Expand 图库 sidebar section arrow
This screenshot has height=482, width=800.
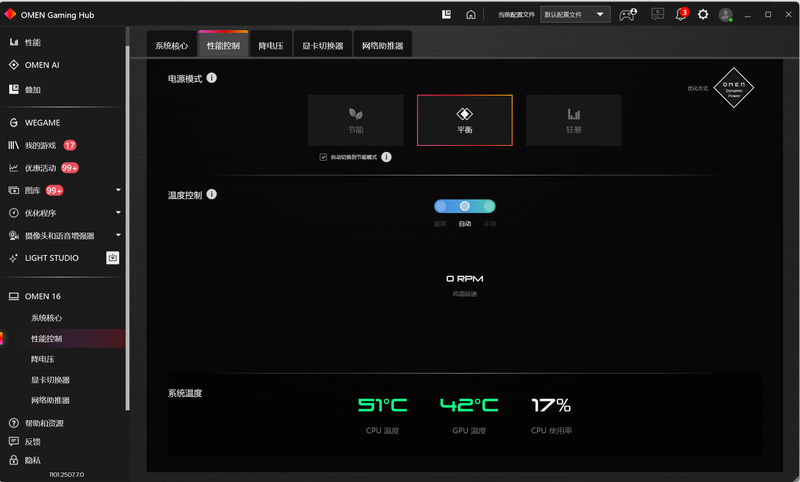(118, 190)
